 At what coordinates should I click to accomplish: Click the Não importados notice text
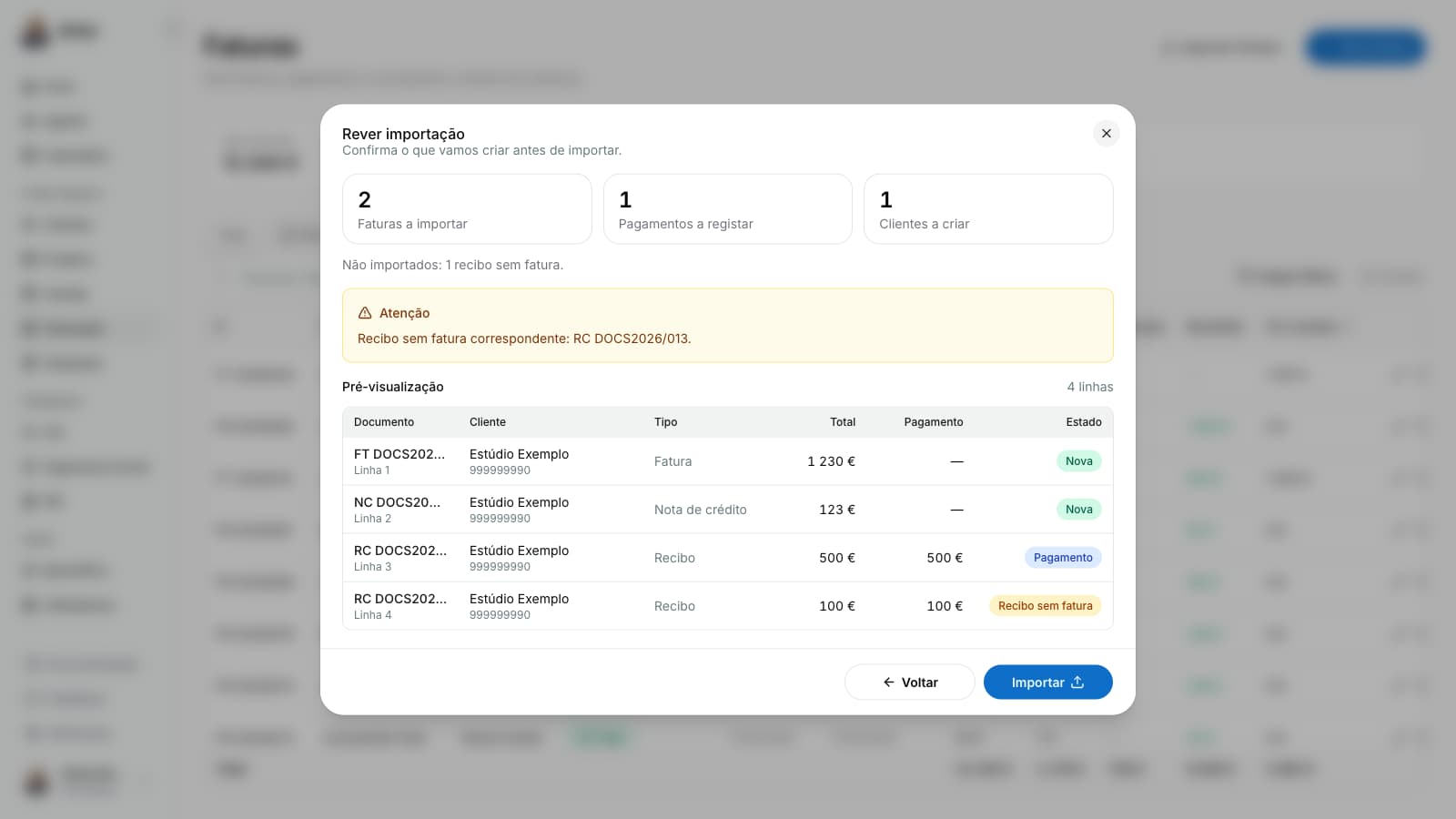tap(452, 265)
